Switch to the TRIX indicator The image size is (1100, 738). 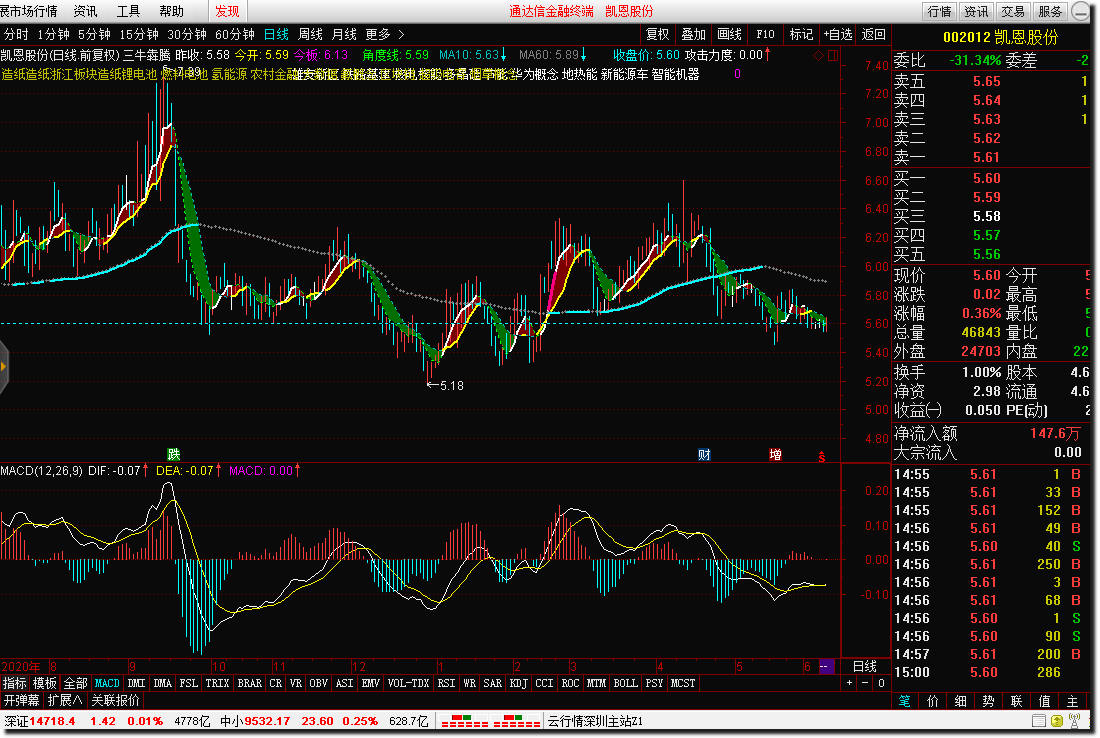tap(217, 683)
